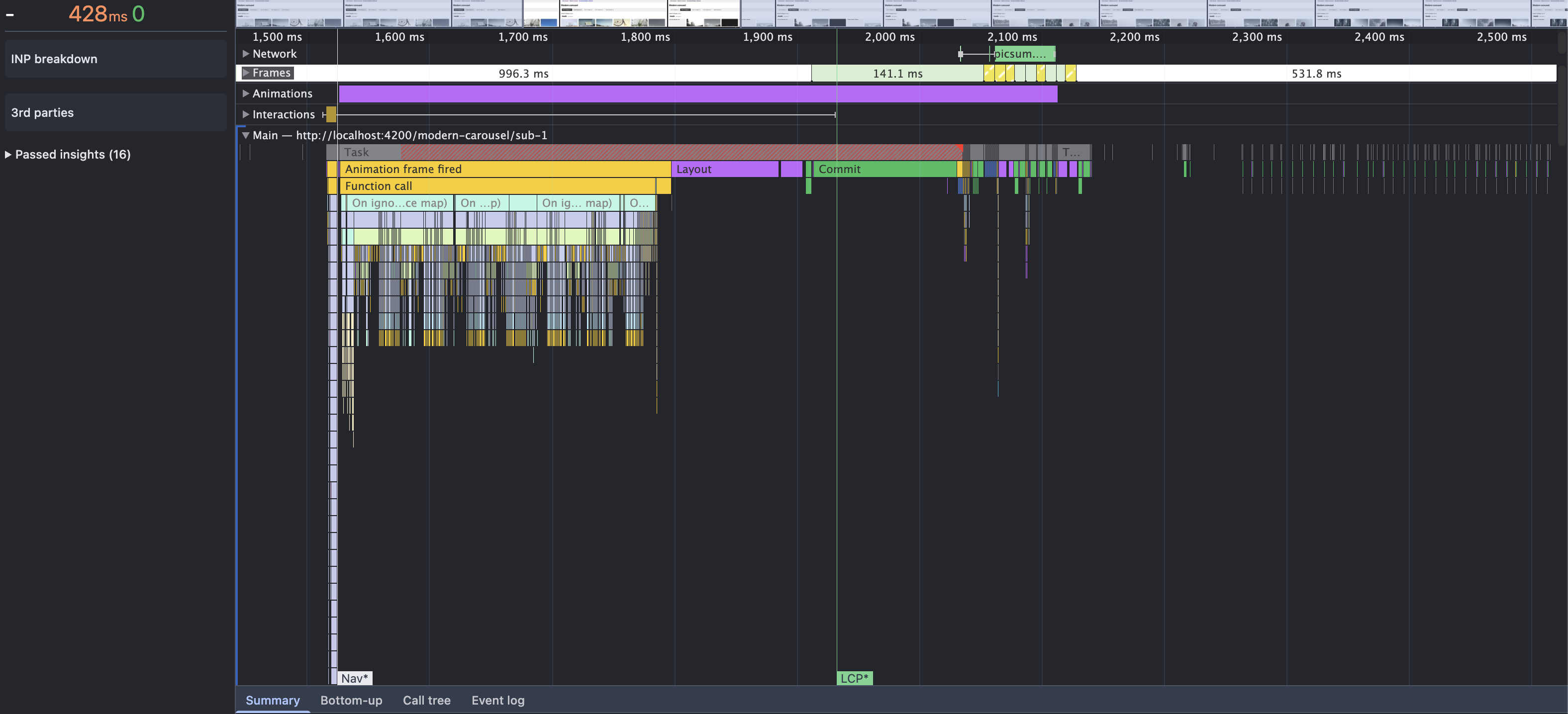Switch to the Call tree tab
Screen dimensions: 1568x714
tap(426, 700)
